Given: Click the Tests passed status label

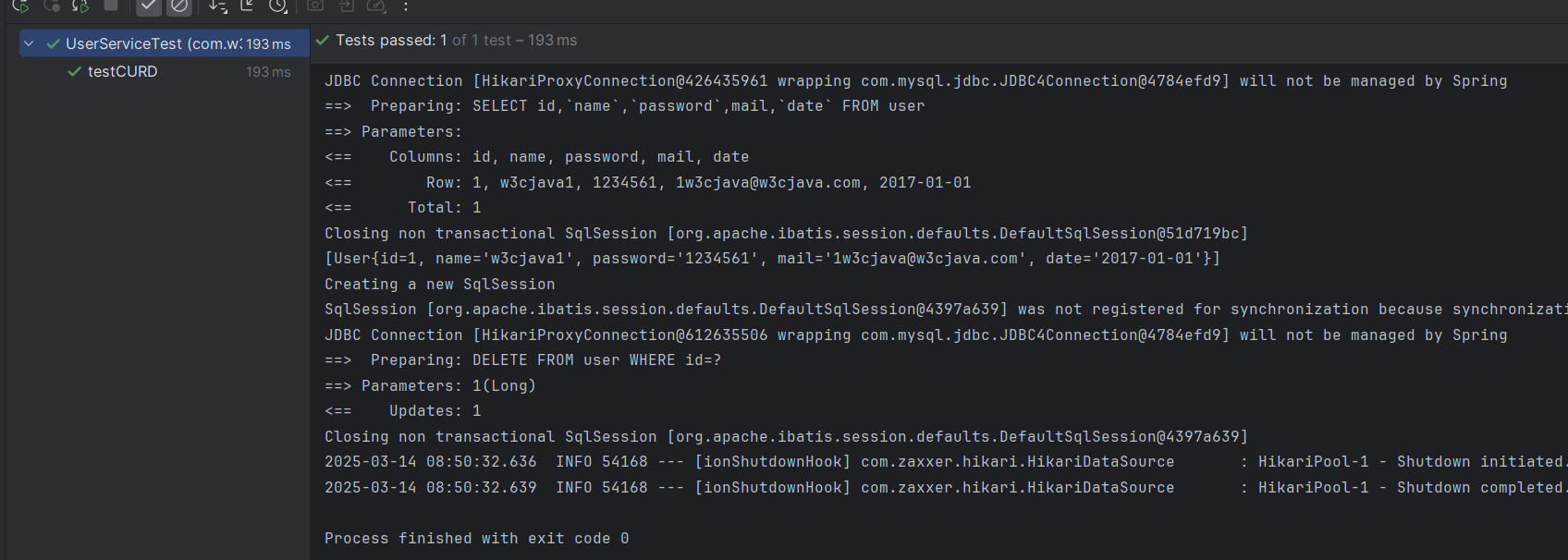Looking at the screenshot, I should click(386, 41).
